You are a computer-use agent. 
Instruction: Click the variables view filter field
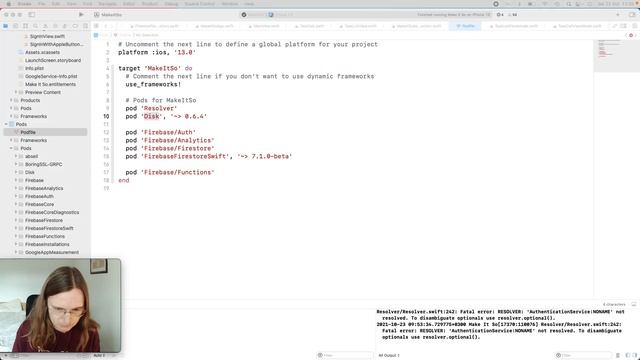(345, 355)
